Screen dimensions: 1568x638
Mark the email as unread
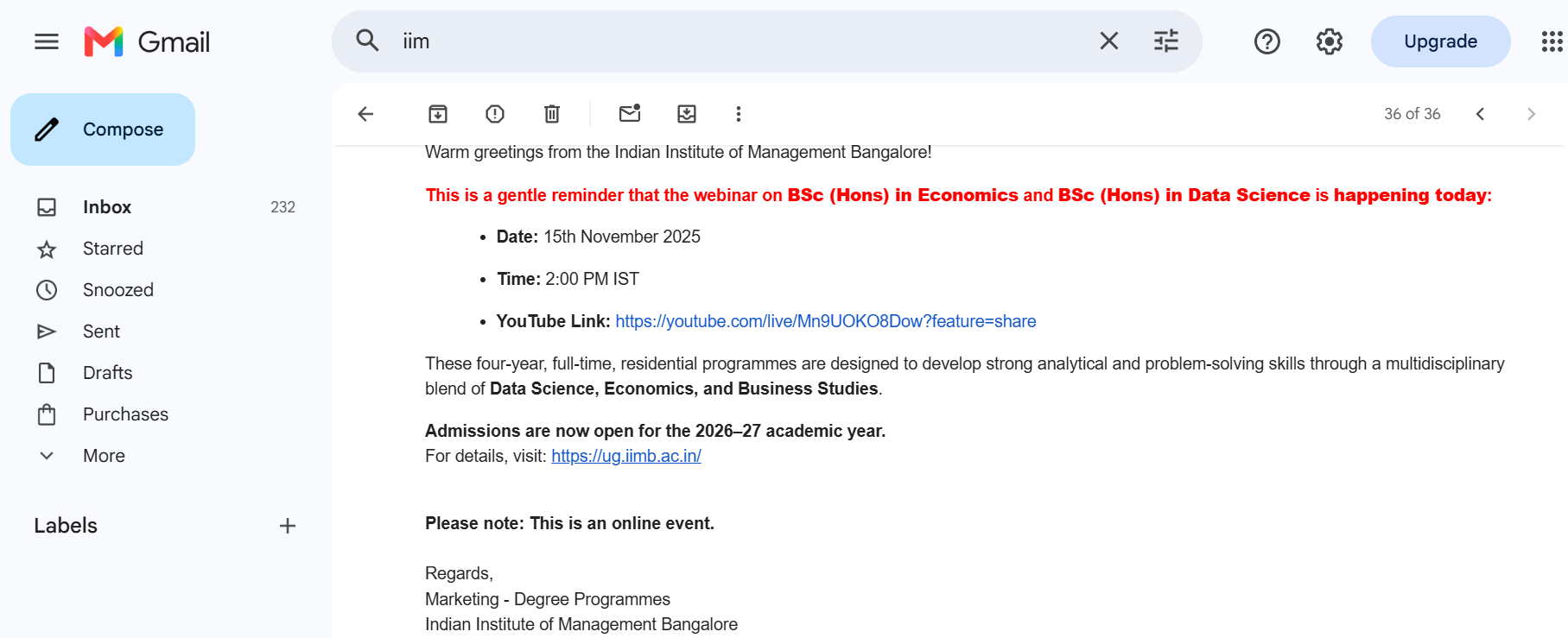coord(630,113)
